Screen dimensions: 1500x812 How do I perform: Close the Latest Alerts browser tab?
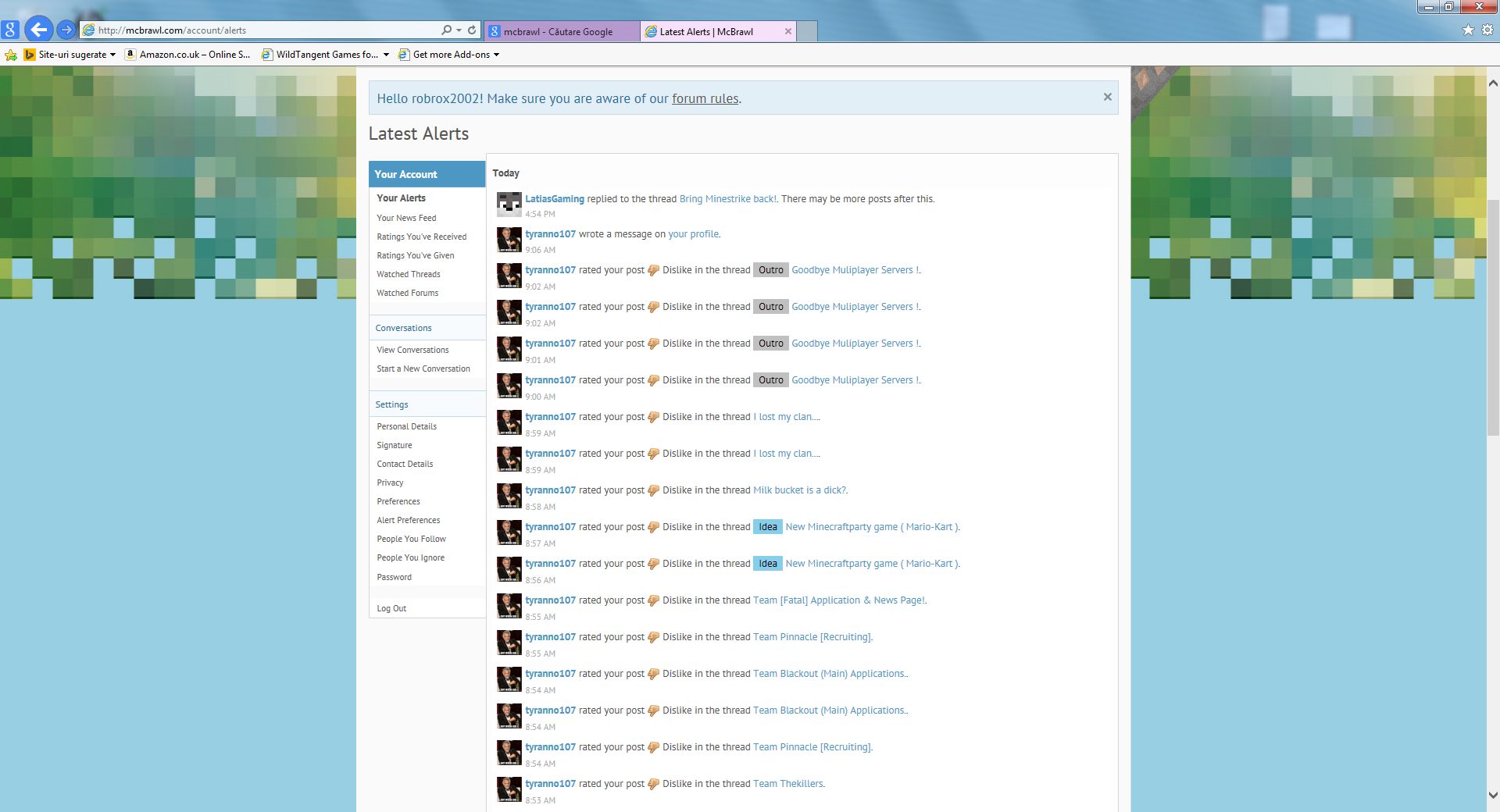[x=788, y=31]
